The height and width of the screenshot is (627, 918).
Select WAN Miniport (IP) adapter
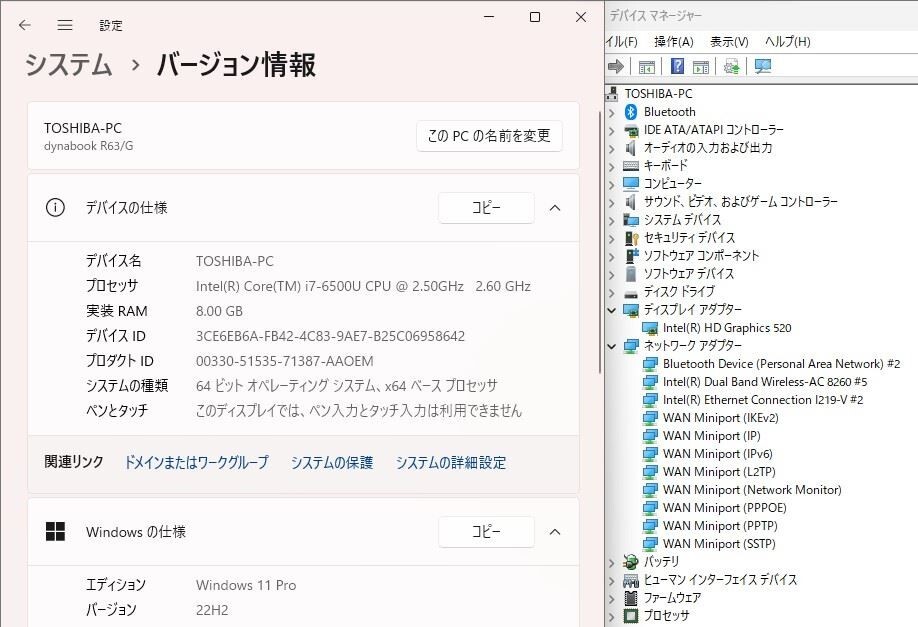click(711, 436)
